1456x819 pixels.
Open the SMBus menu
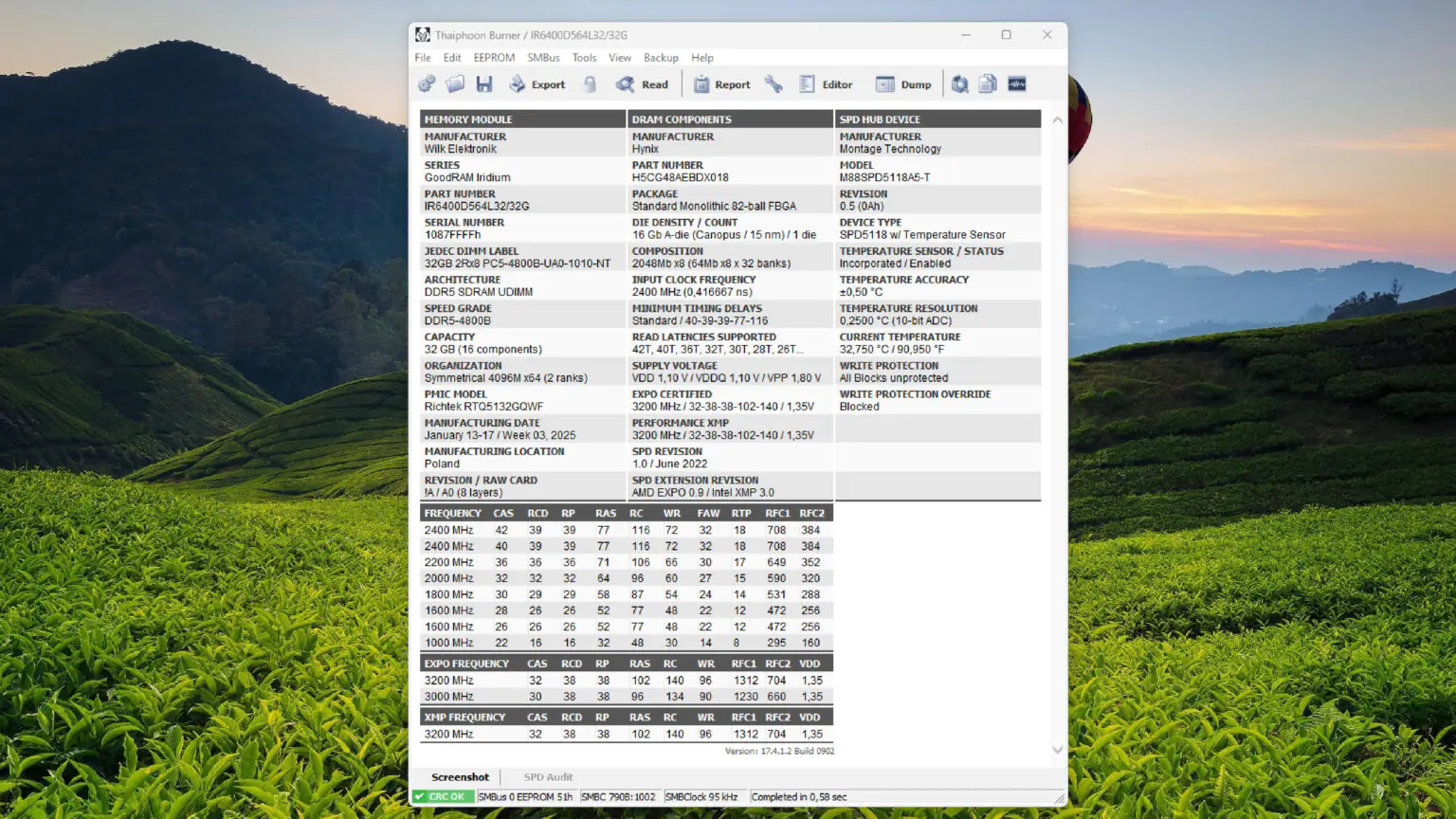click(543, 58)
